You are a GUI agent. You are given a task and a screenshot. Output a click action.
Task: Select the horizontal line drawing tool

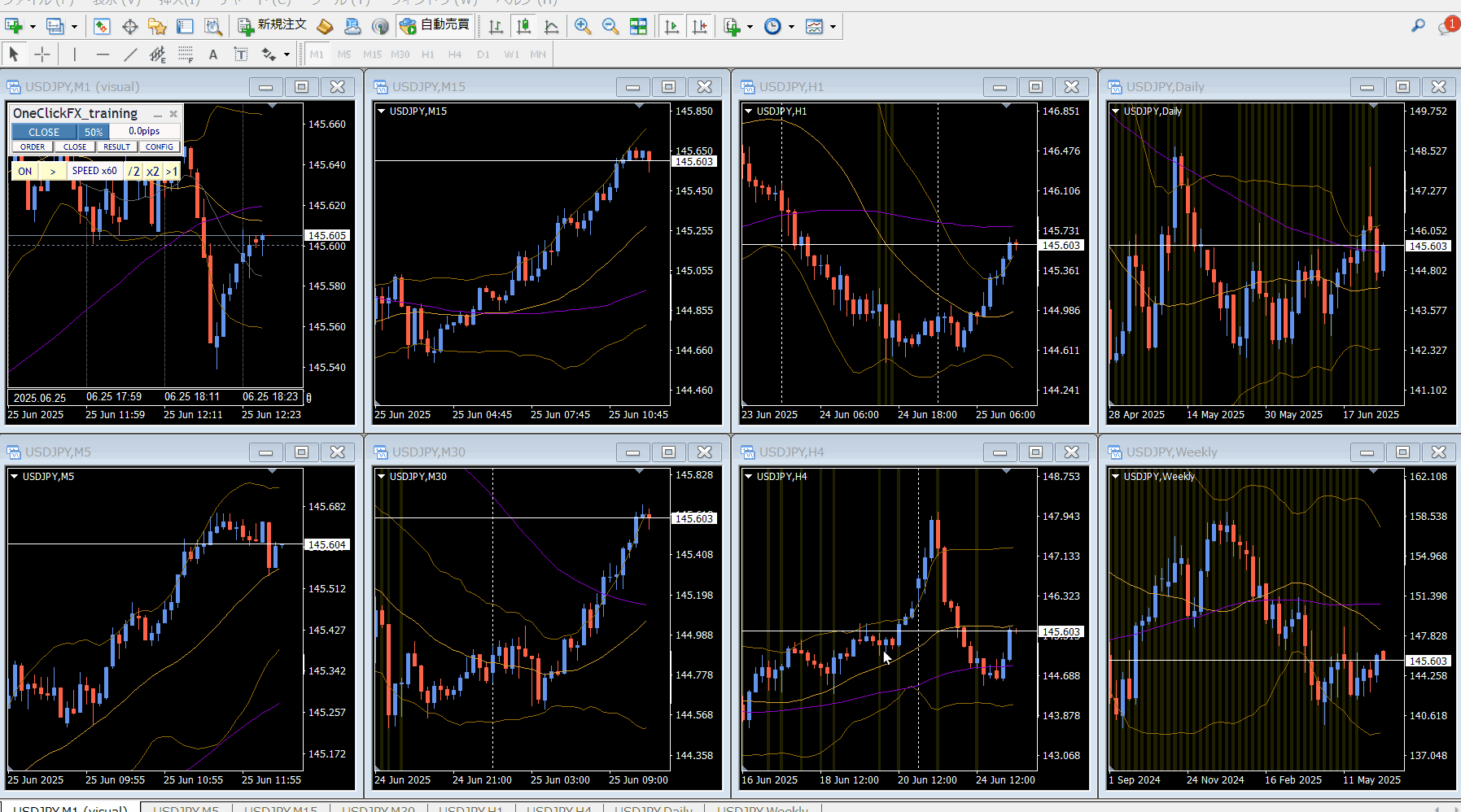coord(103,55)
